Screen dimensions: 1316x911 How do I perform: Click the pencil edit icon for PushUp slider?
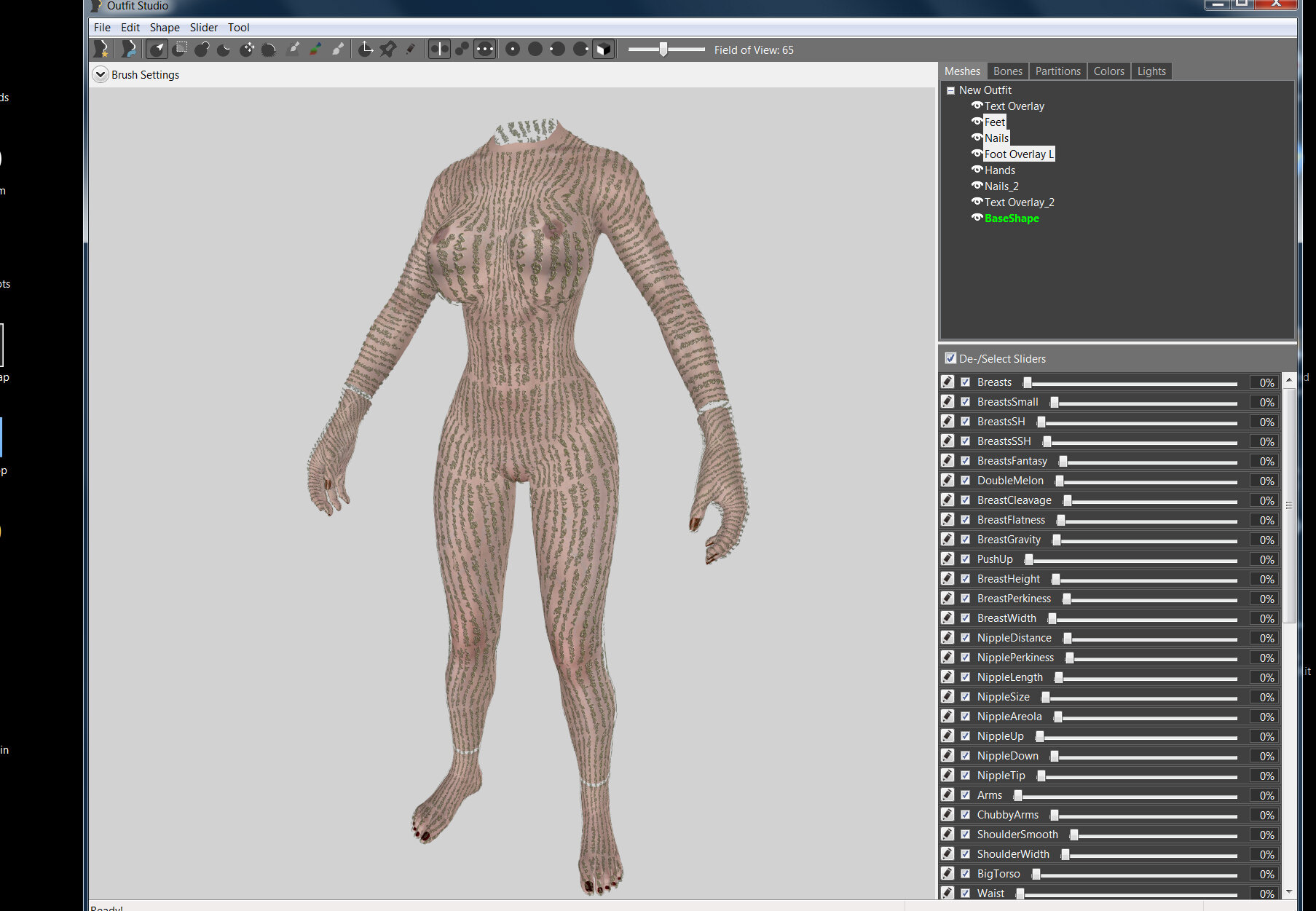tap(947, 559)
